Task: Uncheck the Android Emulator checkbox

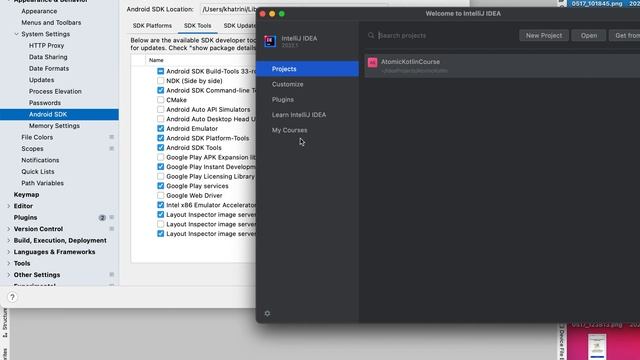Action: pyautogui.click(x=160, y=129)
